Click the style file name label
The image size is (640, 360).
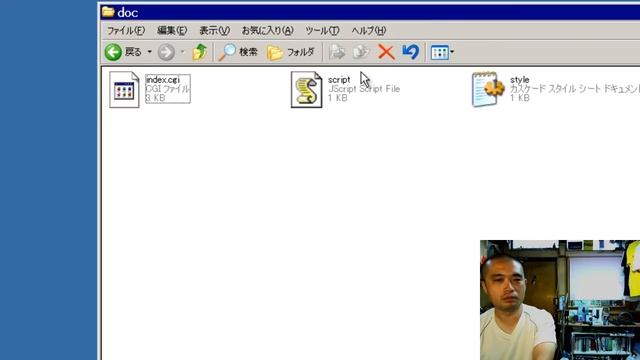pos(520,80)
